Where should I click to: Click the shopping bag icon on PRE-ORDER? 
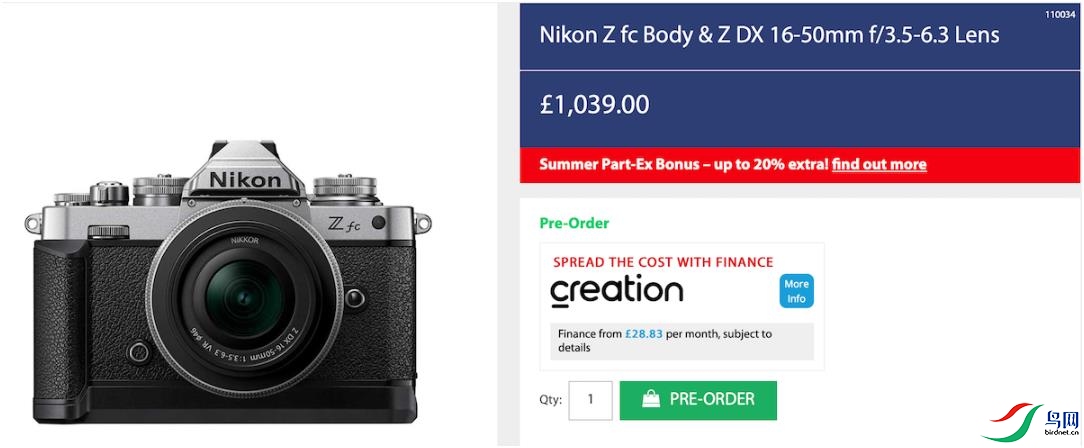click(x=651, y=400)
